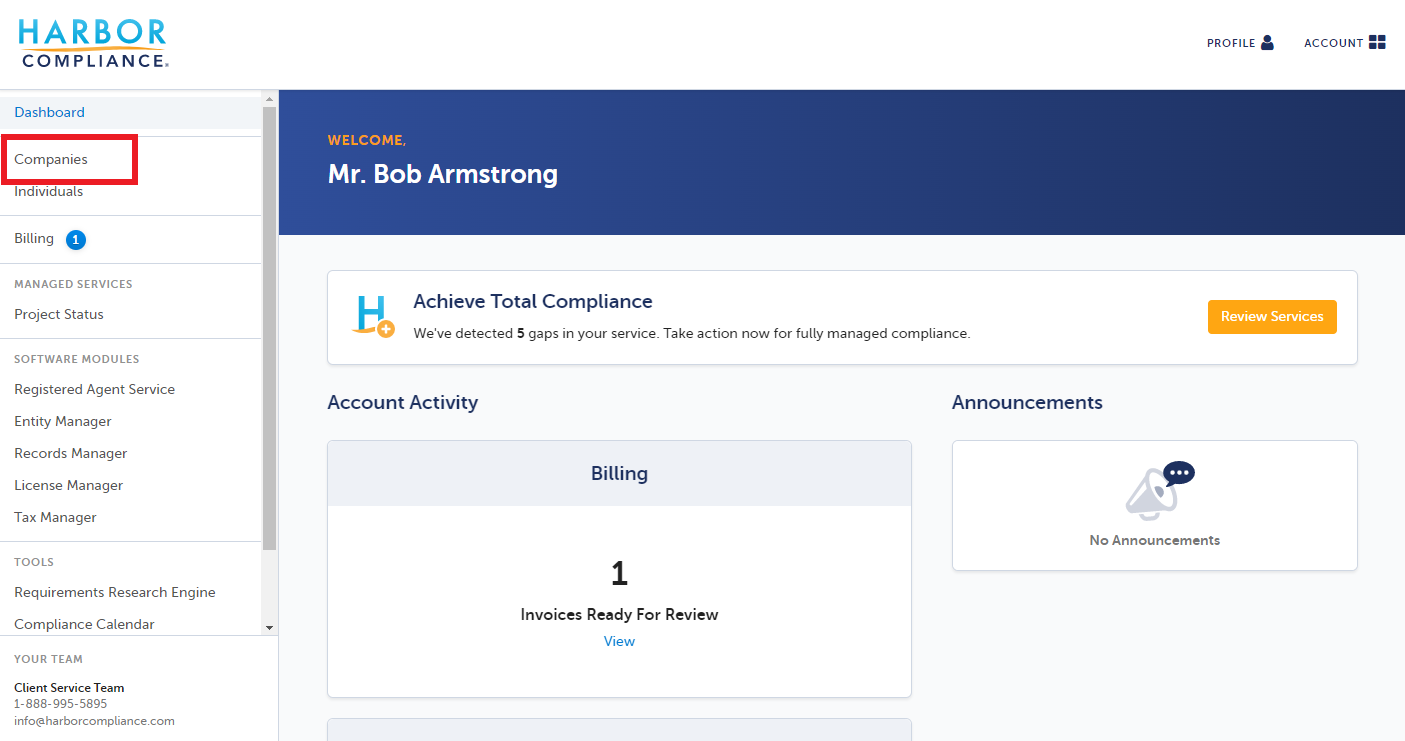Screen dimensions: 1405x741
Task: Open the Account grid icon
Action: point(1377,42)
